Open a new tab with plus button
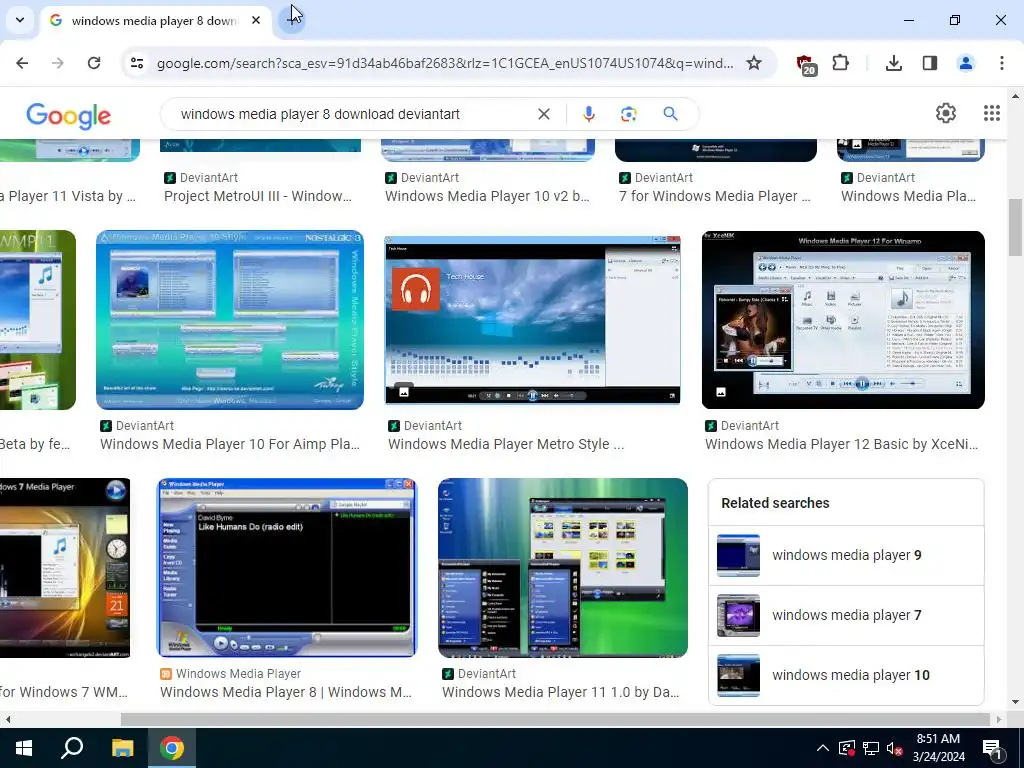The width and height of the screenshot is (1024, 768). [x=293, y=20]
